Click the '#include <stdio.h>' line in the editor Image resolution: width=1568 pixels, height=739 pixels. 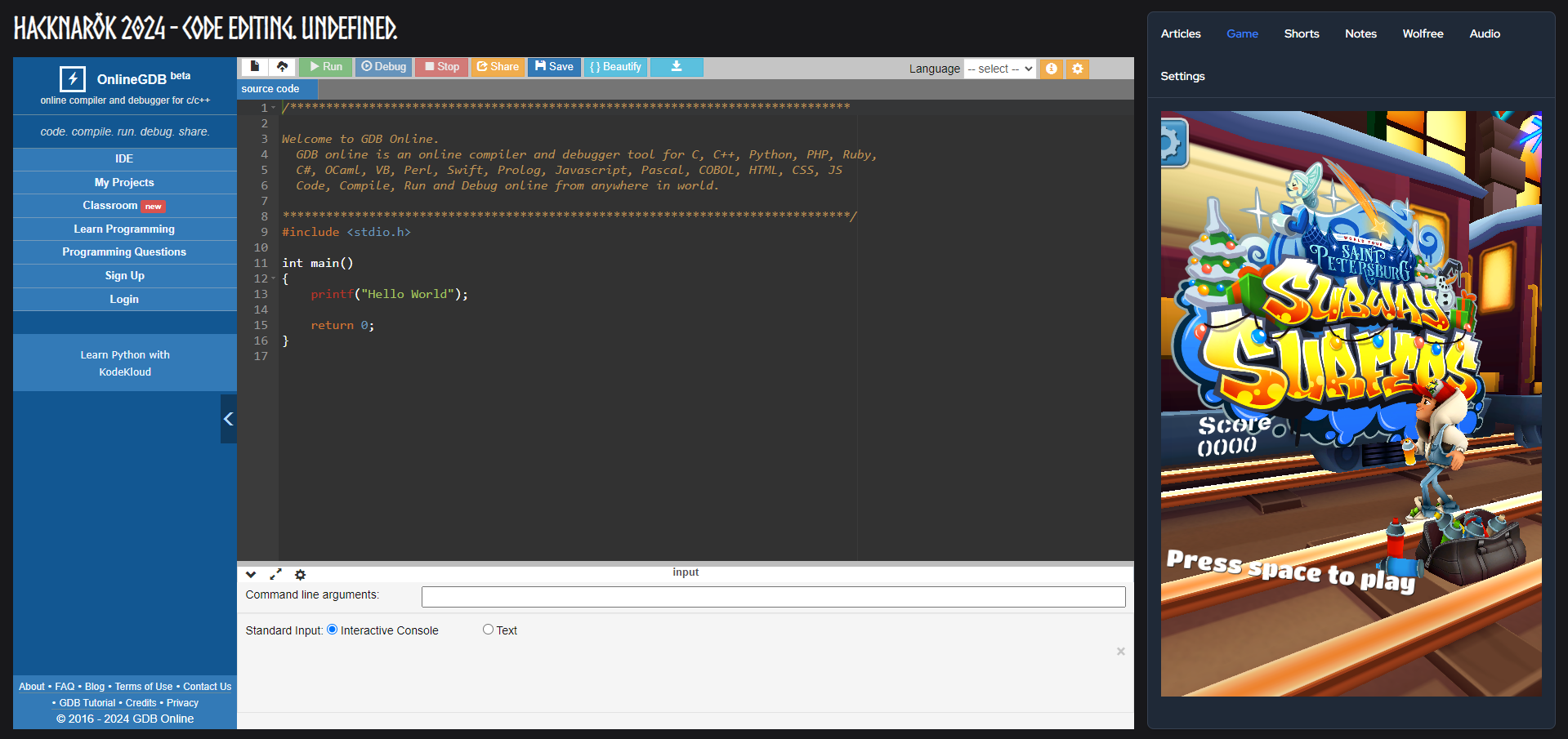pyautogui.click(x=346, y=232)
